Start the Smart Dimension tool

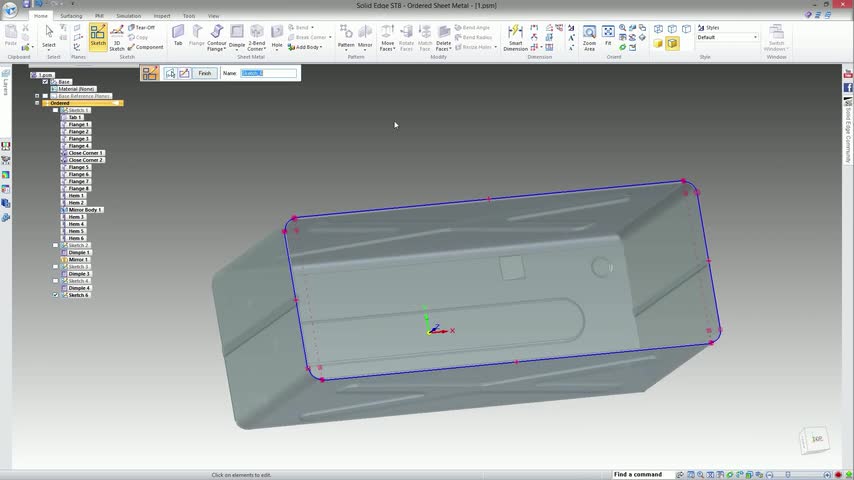515,38
